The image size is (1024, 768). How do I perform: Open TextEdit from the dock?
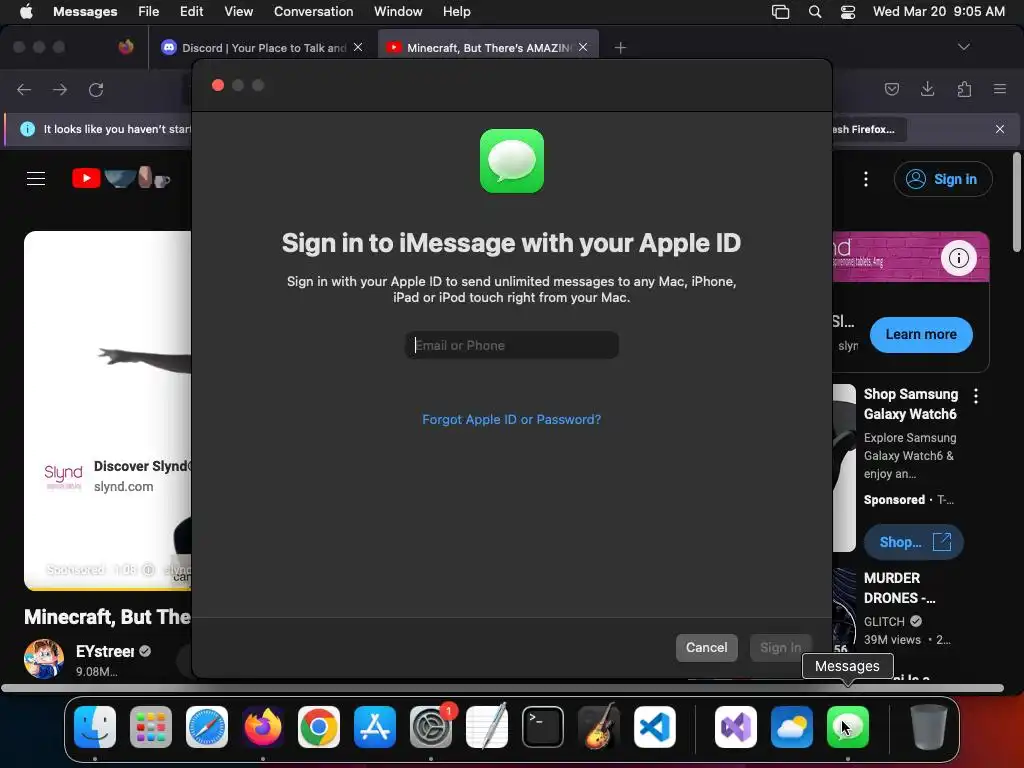coord(487,727)
